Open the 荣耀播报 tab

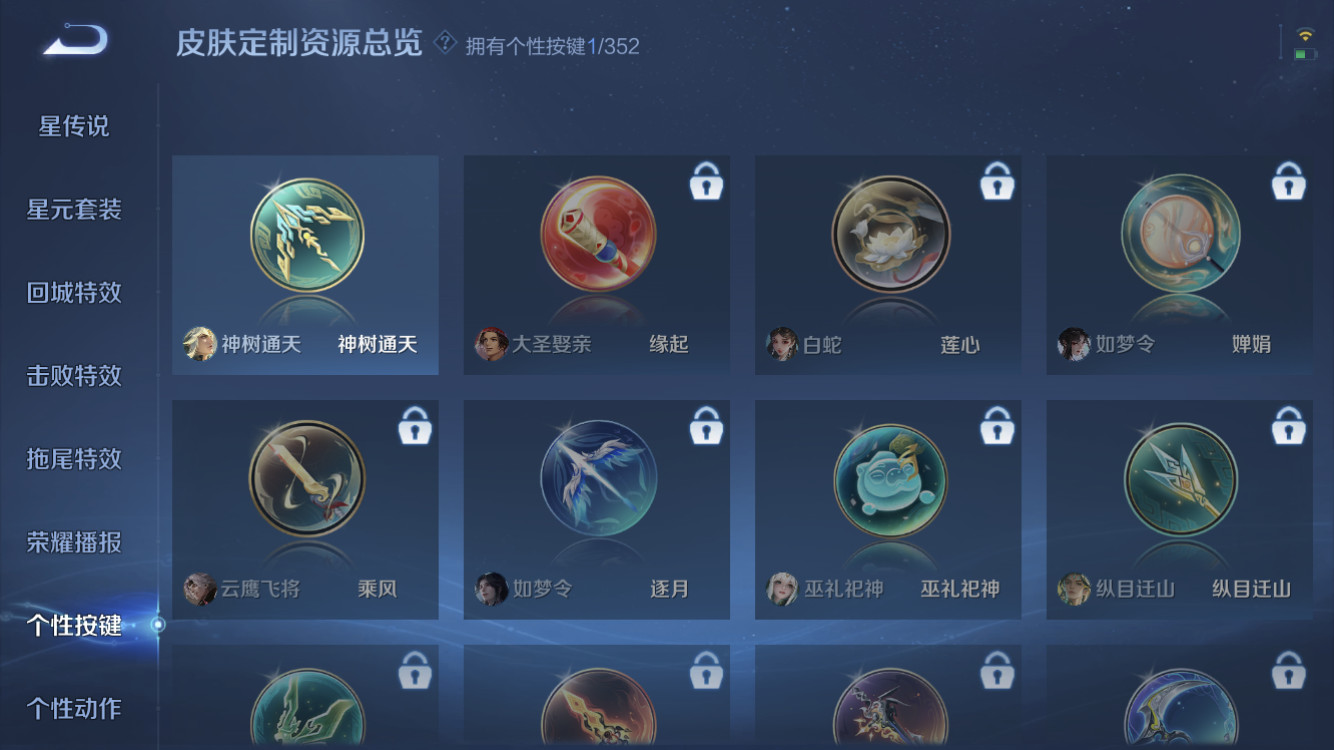74,542
